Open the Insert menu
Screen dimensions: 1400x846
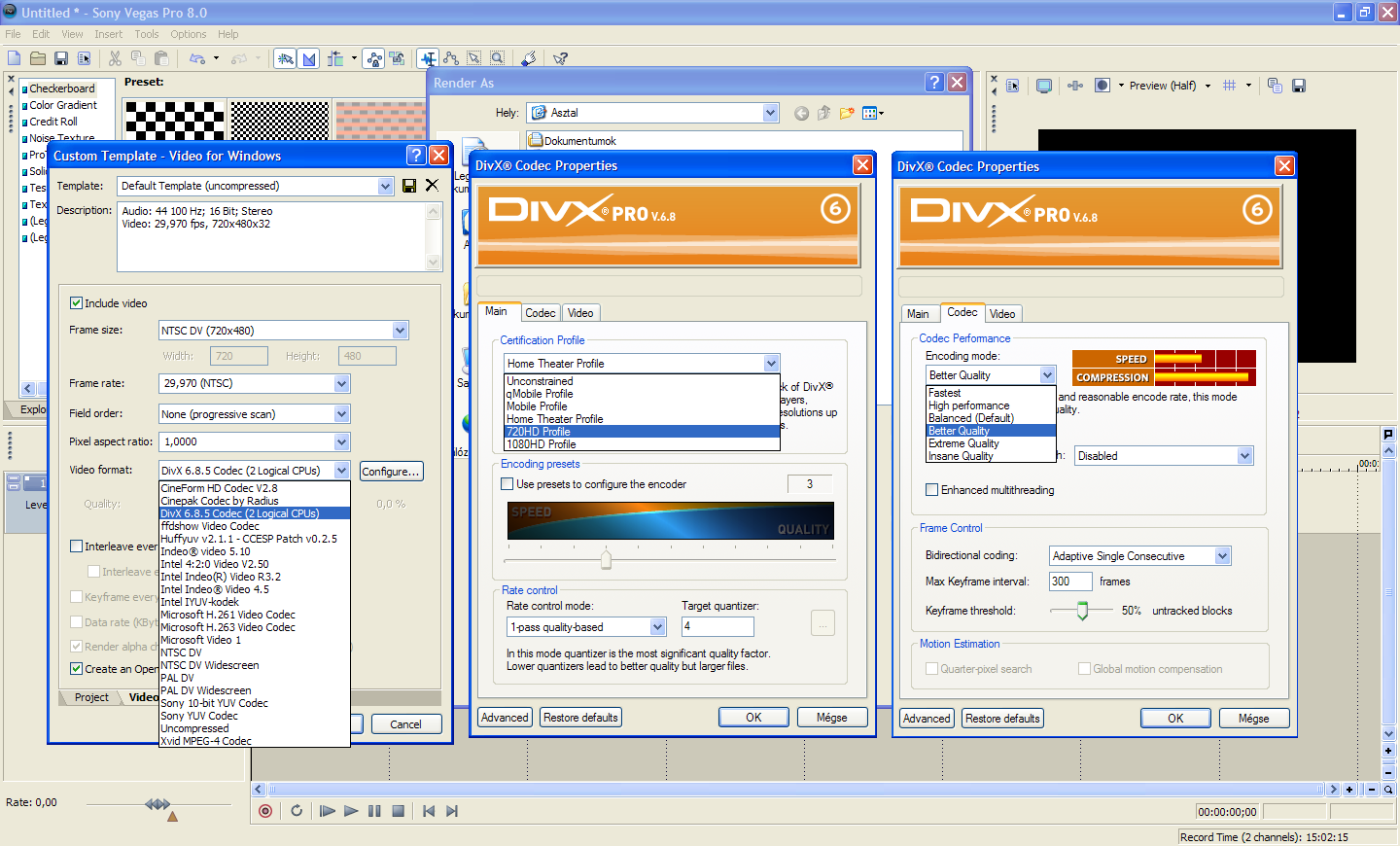[108, 34]
